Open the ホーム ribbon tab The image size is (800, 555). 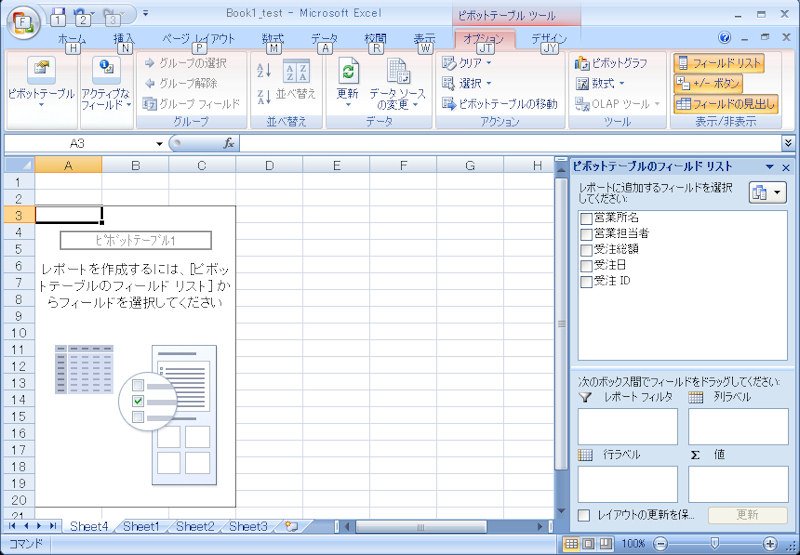[x=72, y=39]
